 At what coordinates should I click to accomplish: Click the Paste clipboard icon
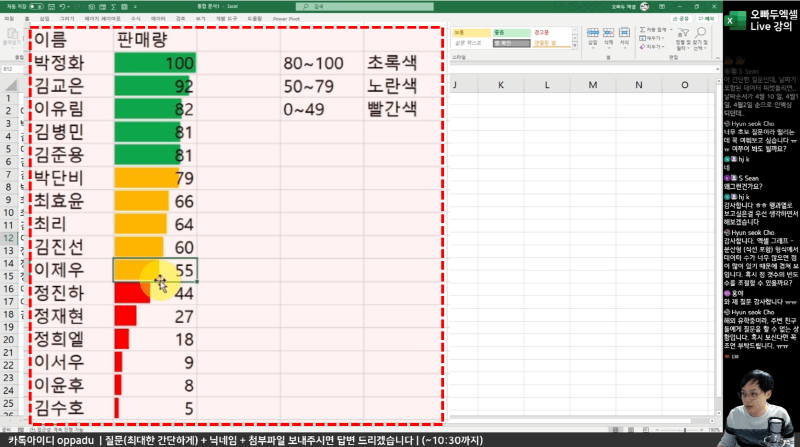click(12, 34)
